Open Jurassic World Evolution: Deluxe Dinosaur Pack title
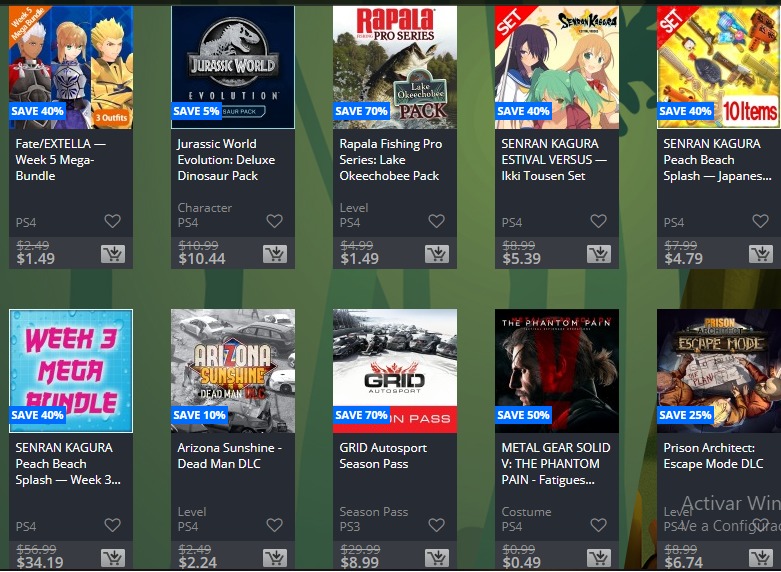This screenshot has height=572, width=781. point(226,159)
